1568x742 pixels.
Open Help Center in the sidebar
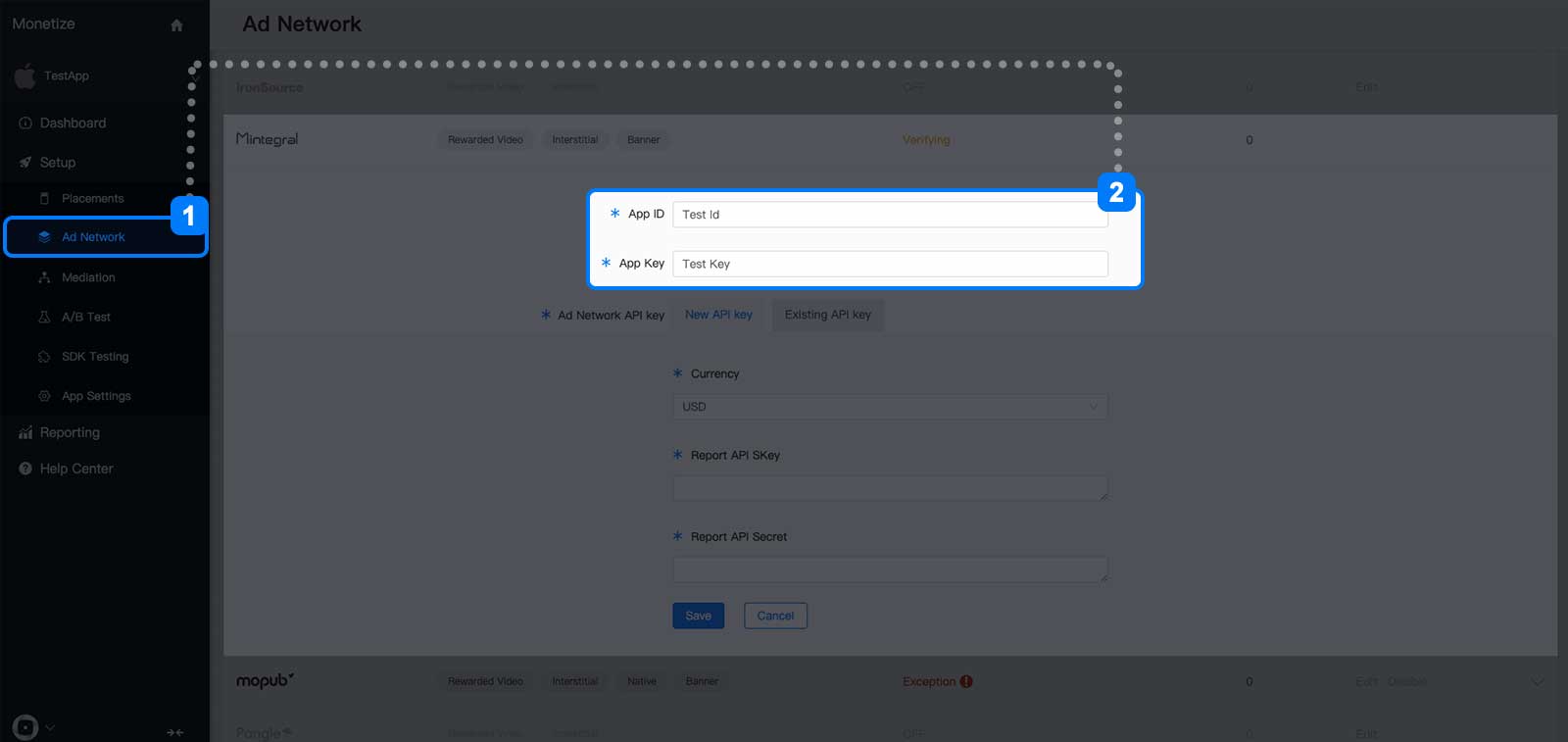pyautogui.click(x=76, y=469)
